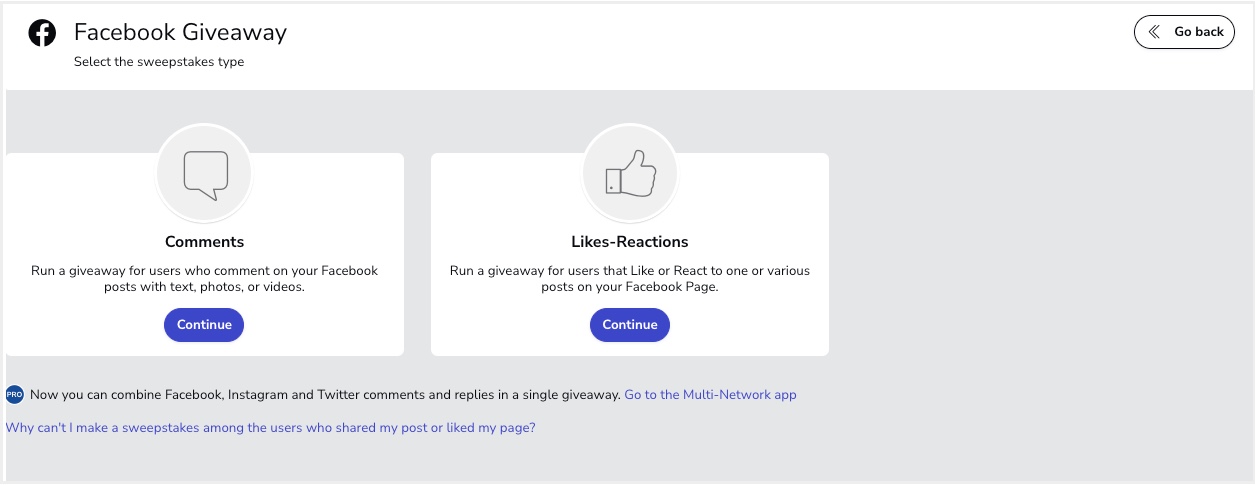1255x485 pixels.
Task: Click the double-chevron icon in Go back
Action: click(1154, 32)
